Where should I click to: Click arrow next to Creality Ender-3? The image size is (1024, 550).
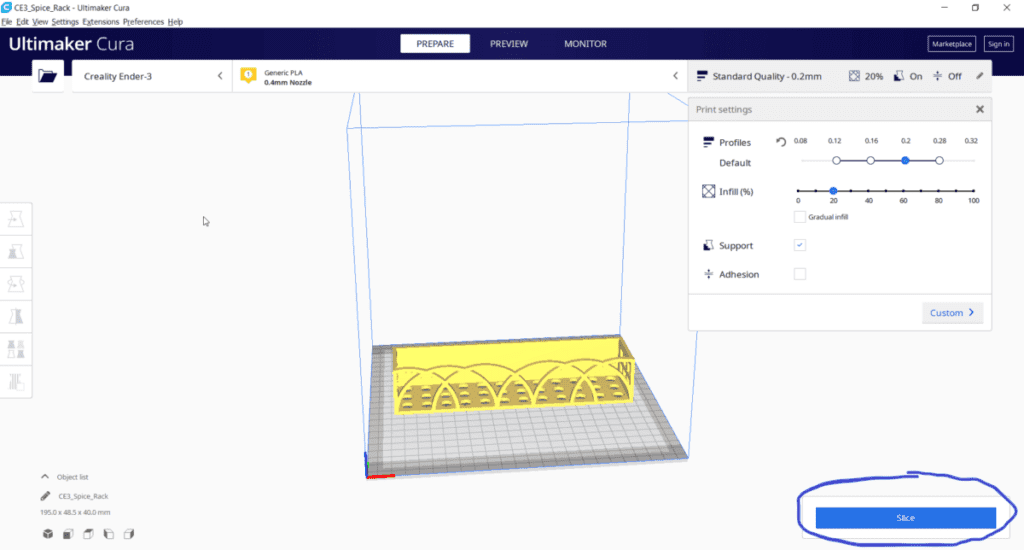tap(220, 76)
